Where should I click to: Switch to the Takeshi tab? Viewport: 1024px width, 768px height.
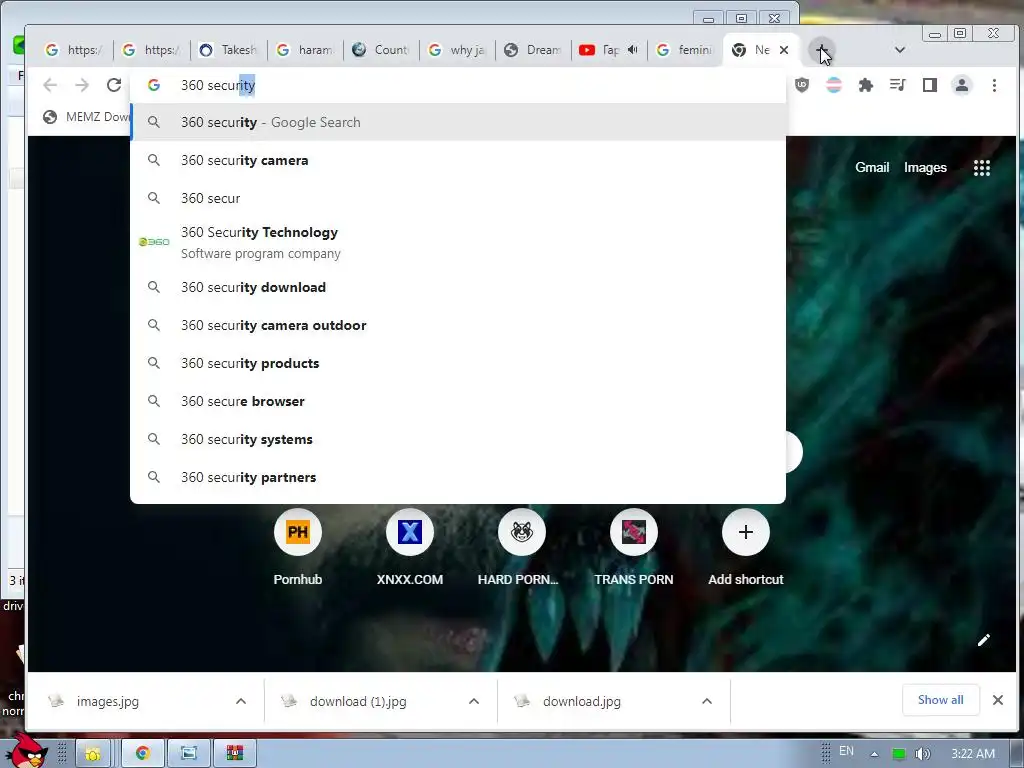click(228, 50)
